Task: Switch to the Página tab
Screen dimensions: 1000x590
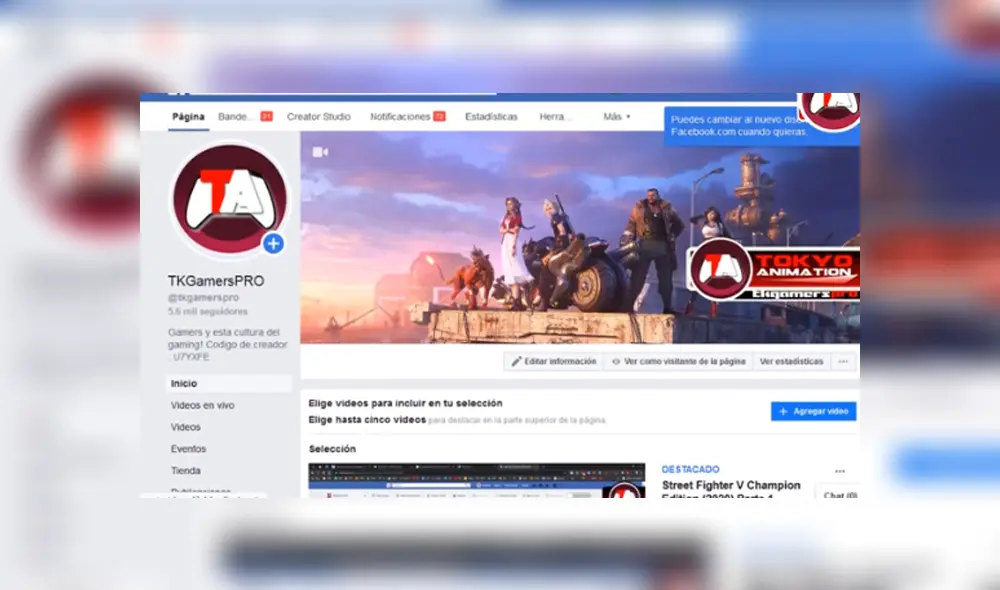Action: (x=188, y=115)
